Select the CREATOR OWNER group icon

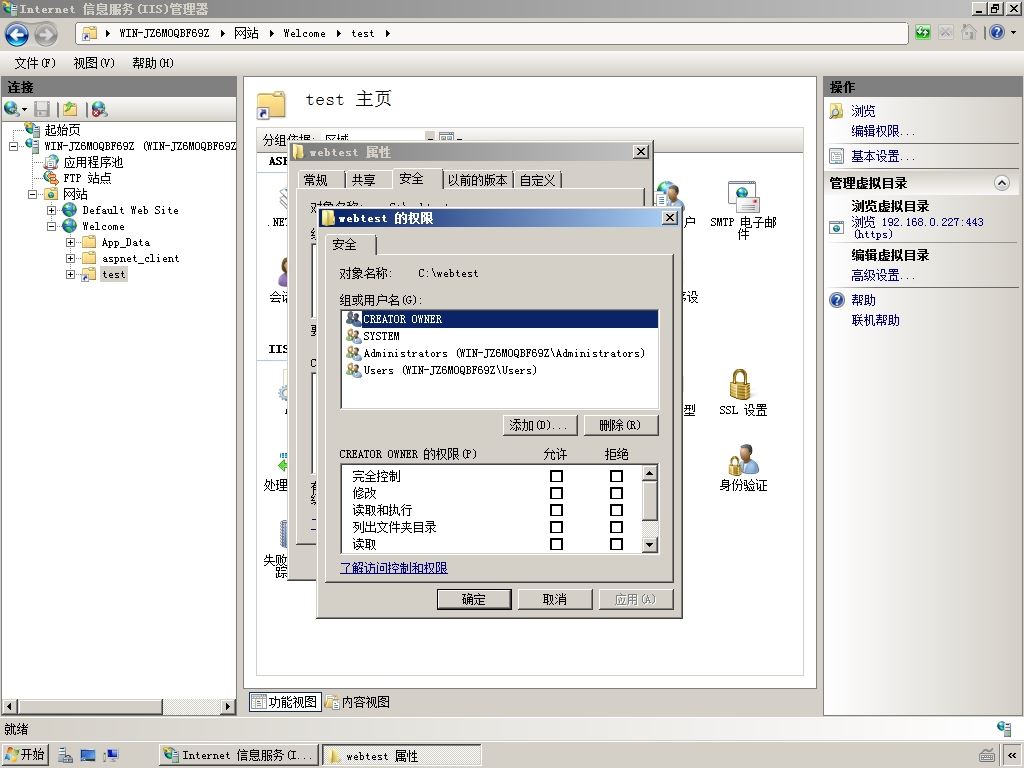[x=353, y=319]
